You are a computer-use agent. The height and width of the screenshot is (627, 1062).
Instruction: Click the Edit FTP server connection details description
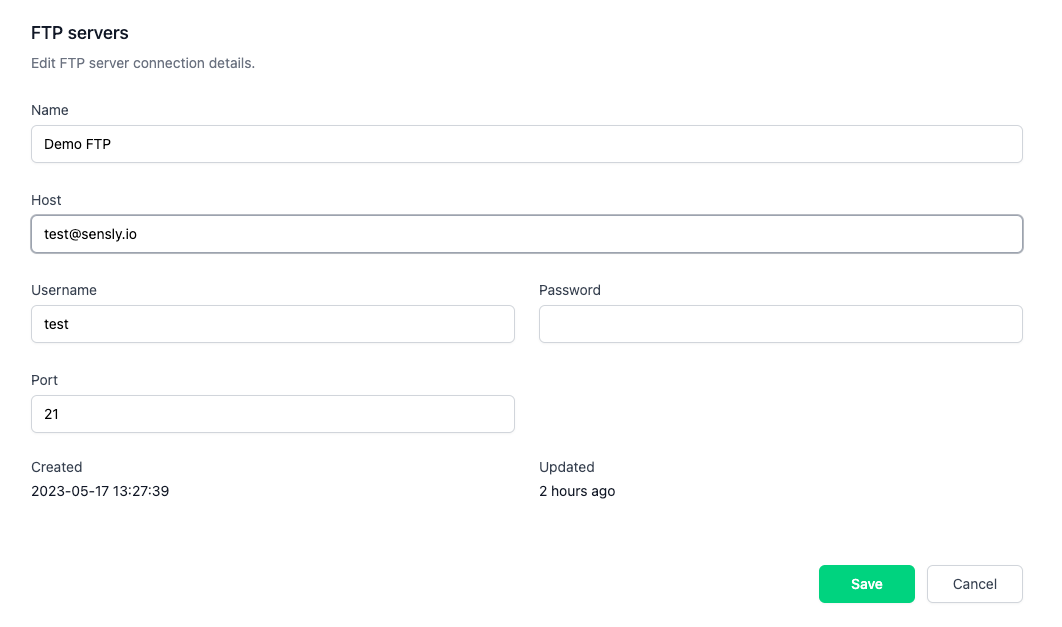tap(143, 63)
